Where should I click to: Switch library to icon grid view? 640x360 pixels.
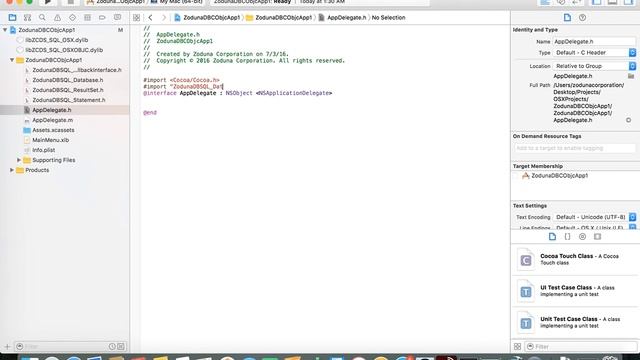click(x=517, y=347)
